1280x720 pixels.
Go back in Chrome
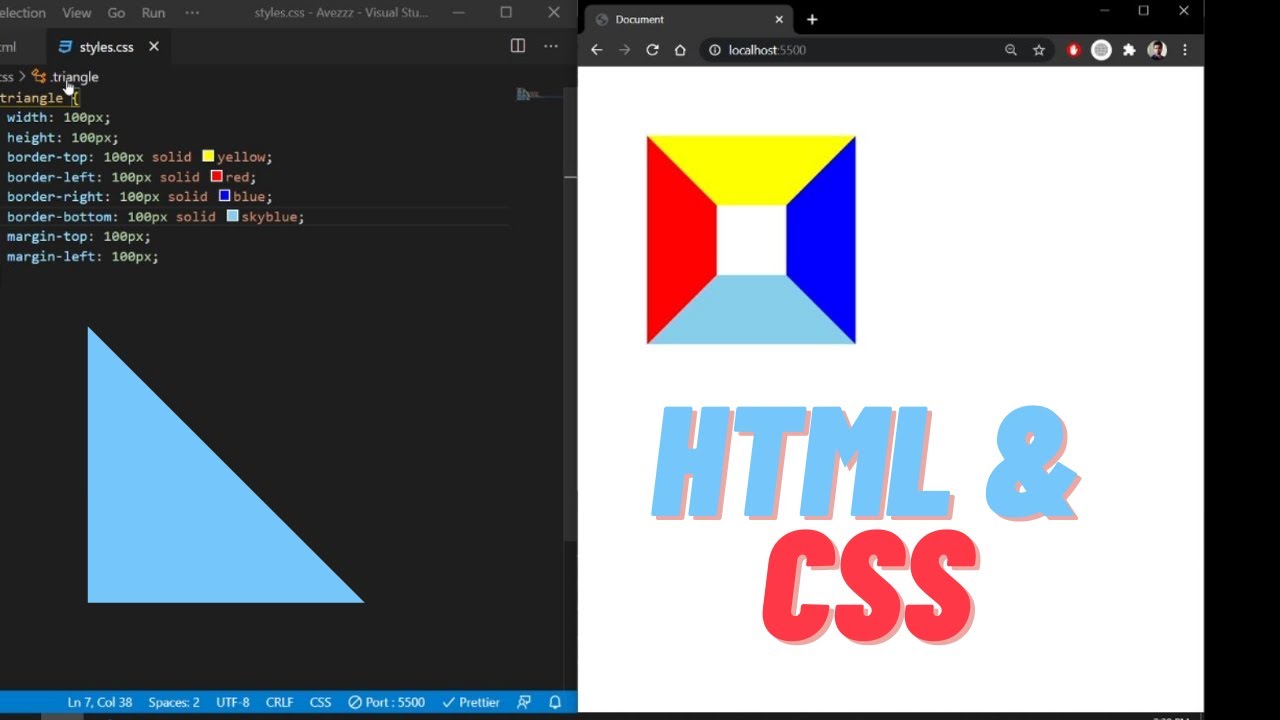coord(597,50)
